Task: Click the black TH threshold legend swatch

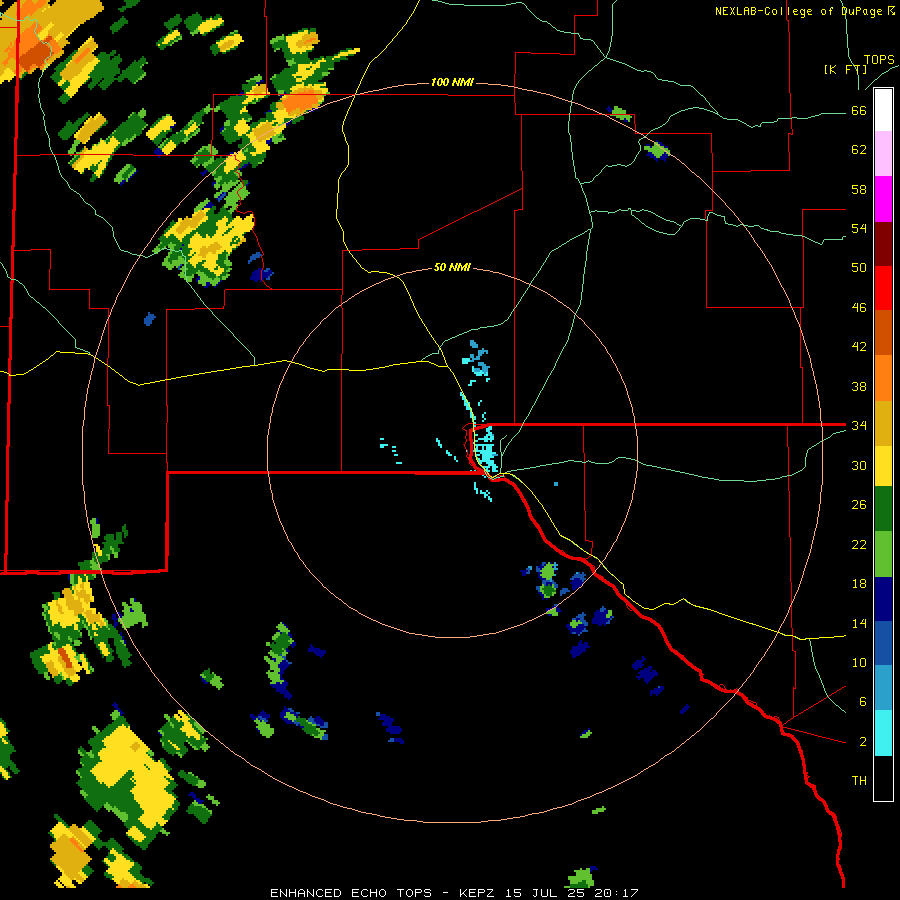Action: click(883, 778)
